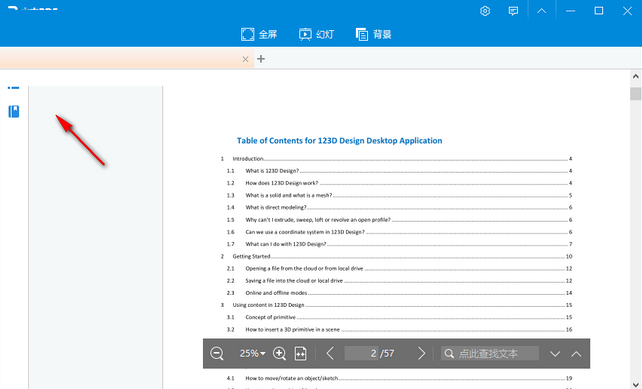Open the feedback message icon
This screenshot has width=642, height=389.
[x=513, y=11]
